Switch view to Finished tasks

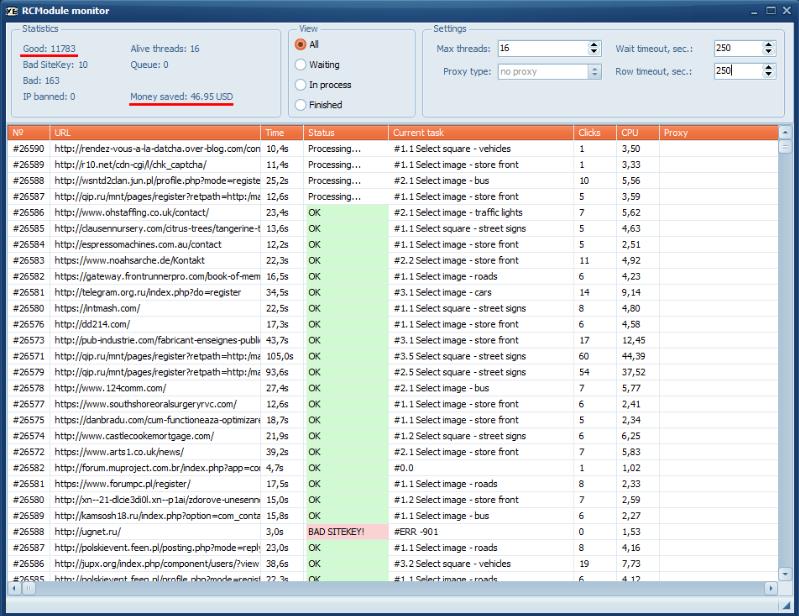(319, 105)
